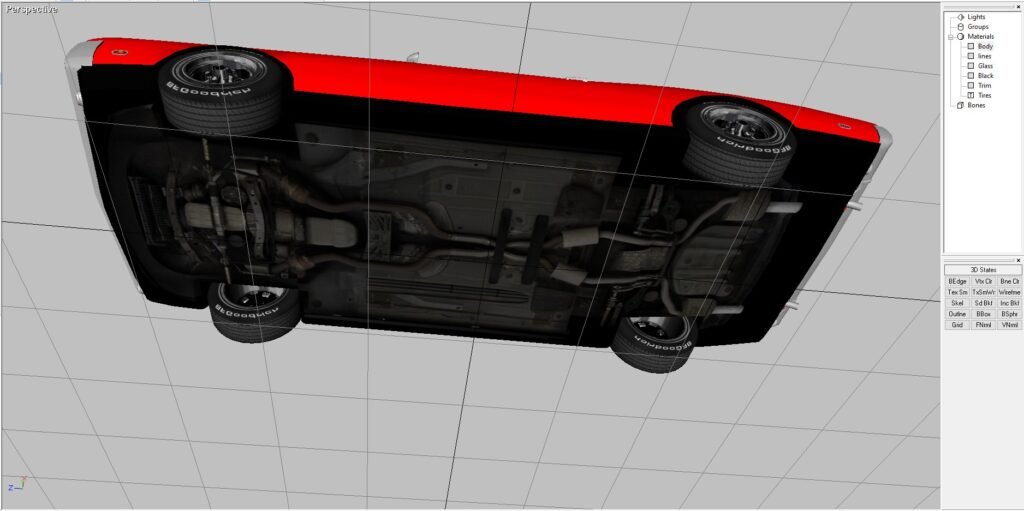Image resolution: width=1024 pixels, height=511 pixels.
Task: Click the Lights icon in the tree
Action: click(x=960, y=17)
